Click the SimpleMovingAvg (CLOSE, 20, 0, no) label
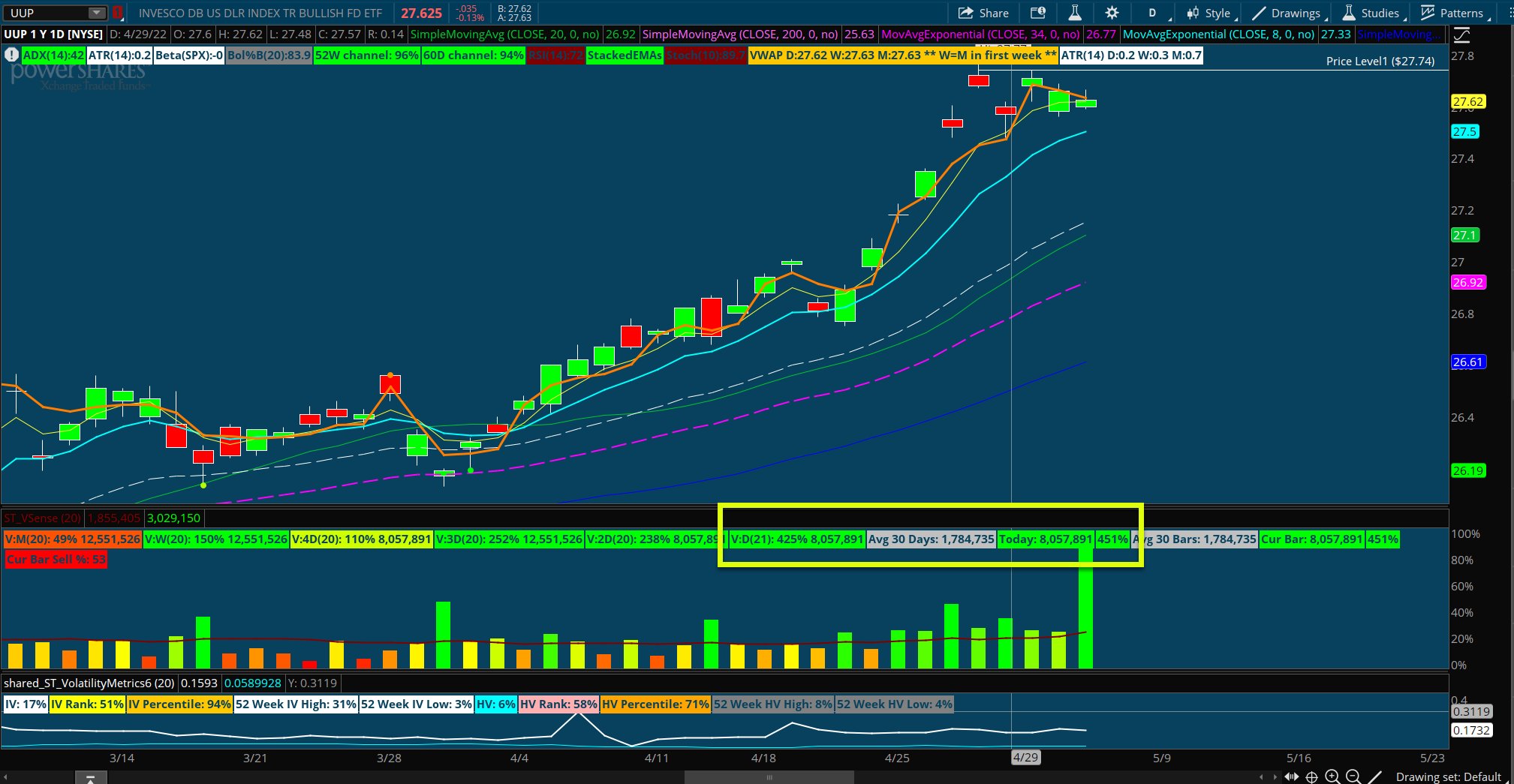 [x=504, y=35]
